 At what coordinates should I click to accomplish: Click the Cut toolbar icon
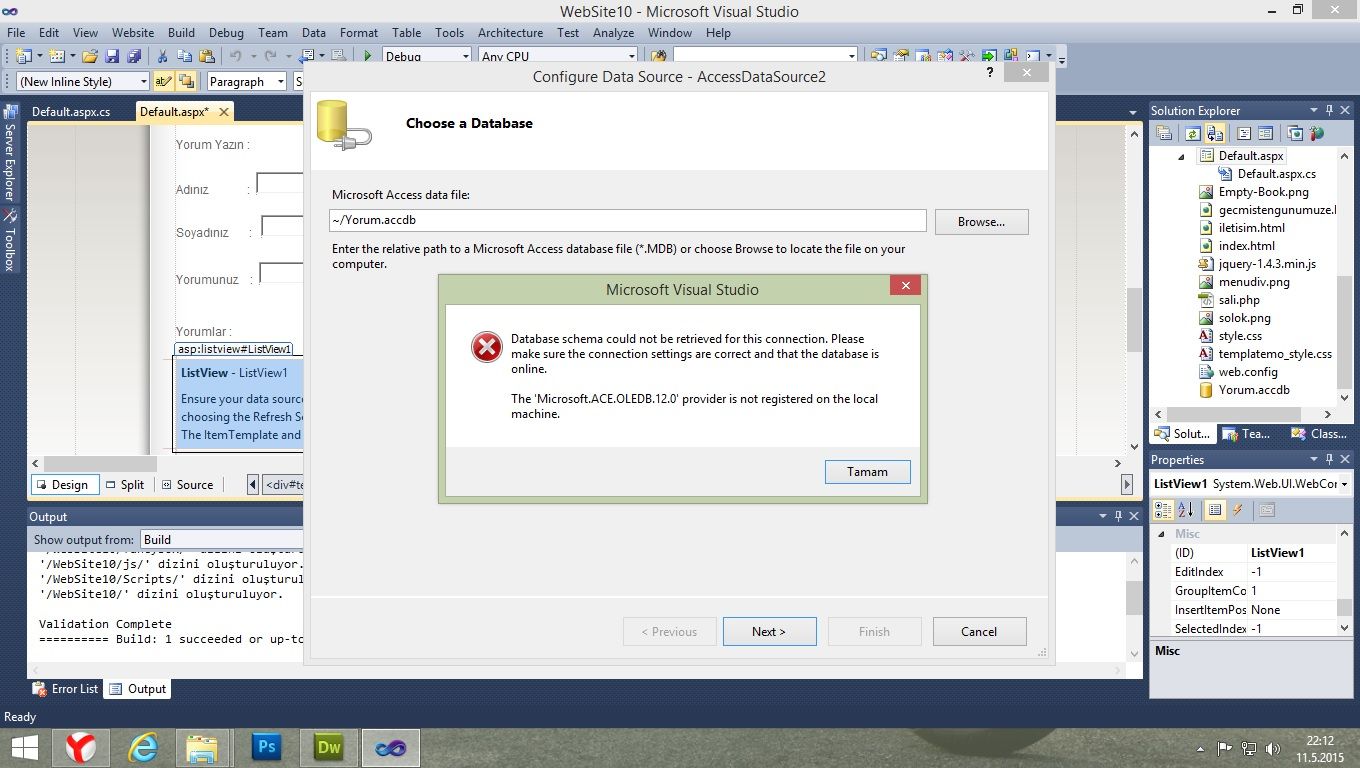pos(162,56)
